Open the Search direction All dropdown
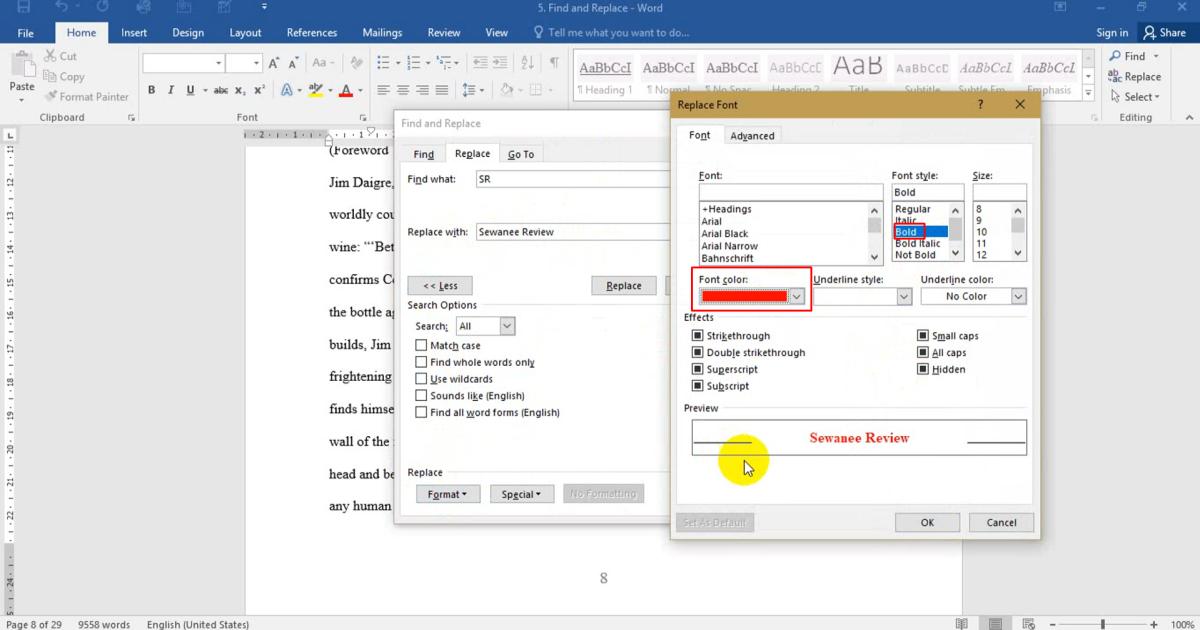 506,326
